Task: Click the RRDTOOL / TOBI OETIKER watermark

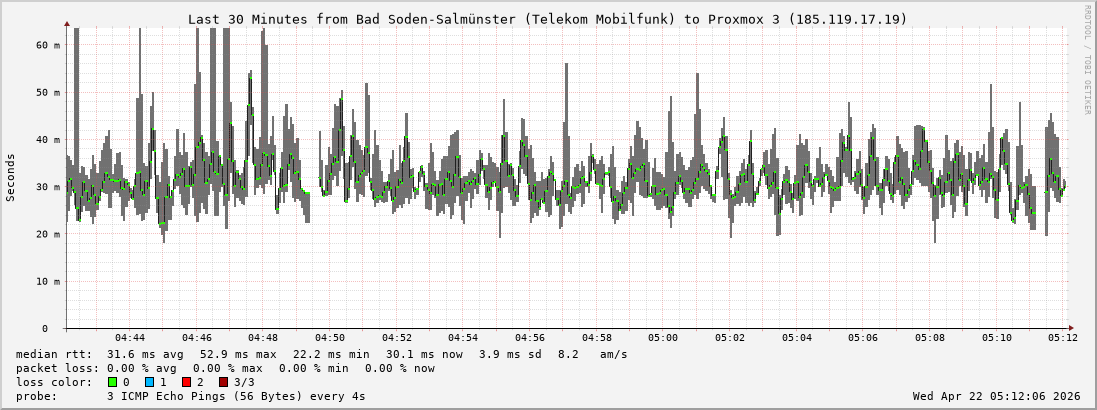Action: [x=1087, y=60]
